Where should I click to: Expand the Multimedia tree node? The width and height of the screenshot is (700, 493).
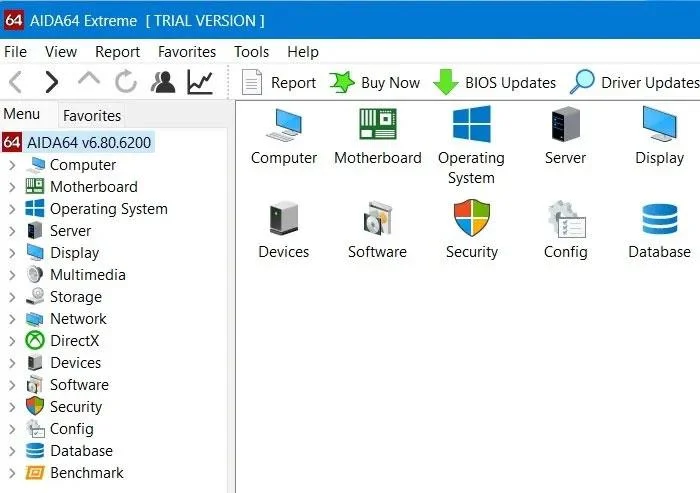click(12, 275)
